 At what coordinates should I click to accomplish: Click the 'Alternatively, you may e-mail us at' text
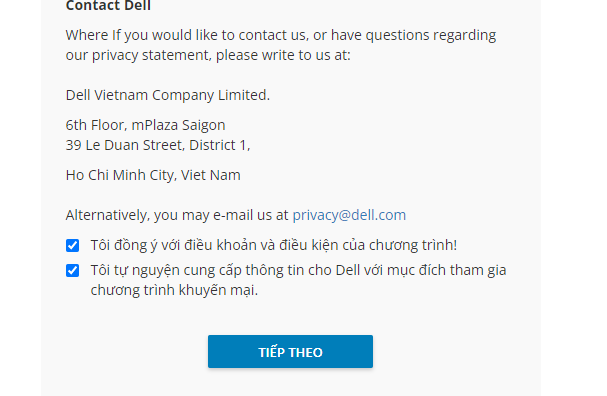click(x=177, y=215)
